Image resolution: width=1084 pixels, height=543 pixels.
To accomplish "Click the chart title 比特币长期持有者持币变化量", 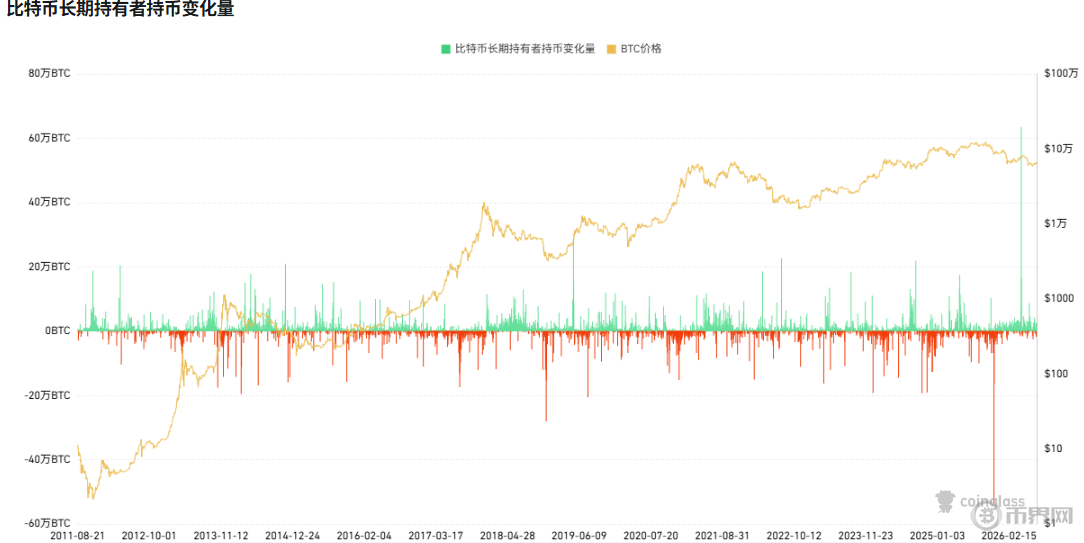I will point(120,8).
